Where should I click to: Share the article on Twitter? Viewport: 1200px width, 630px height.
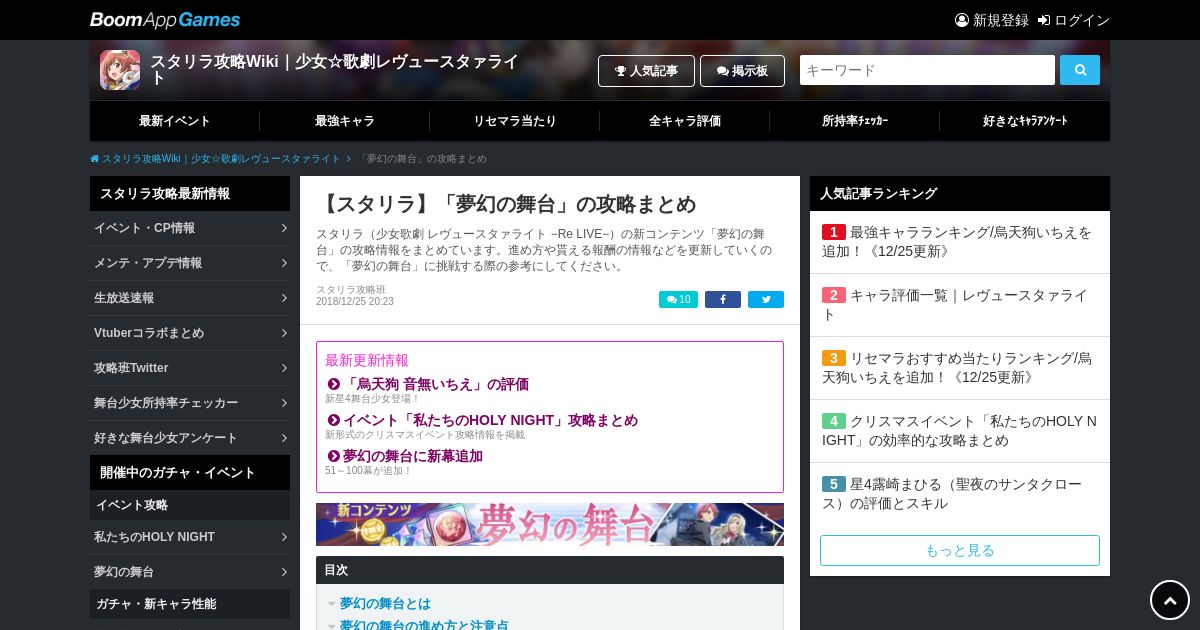coord(766,299)
